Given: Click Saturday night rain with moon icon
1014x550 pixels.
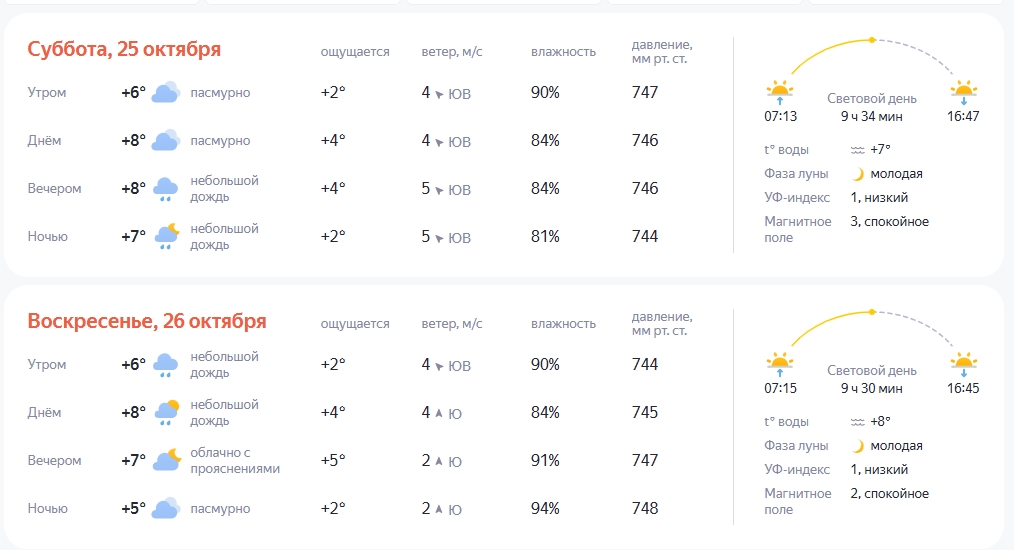Looking at the screenshot, I should coord(166,237).
